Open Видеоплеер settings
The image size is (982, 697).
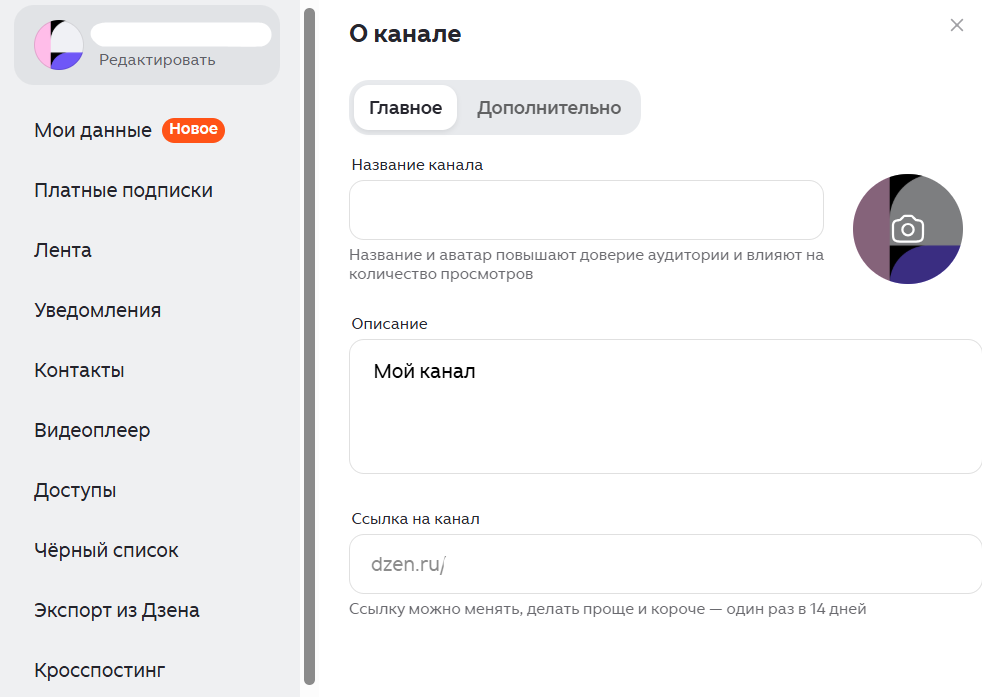click(x=92, y=430)
